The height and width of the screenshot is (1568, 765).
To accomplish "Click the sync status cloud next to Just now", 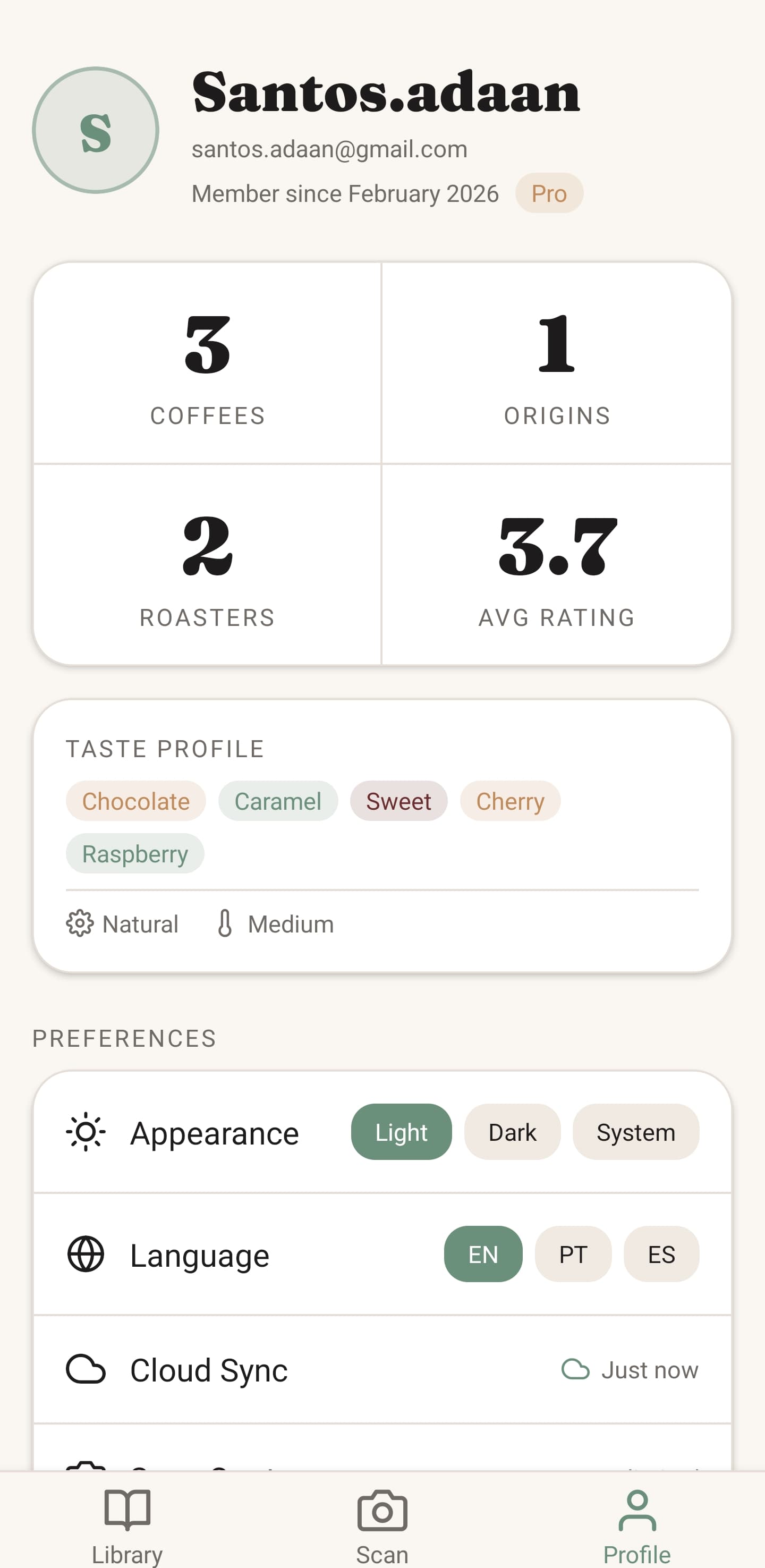I will (576, 1370).
